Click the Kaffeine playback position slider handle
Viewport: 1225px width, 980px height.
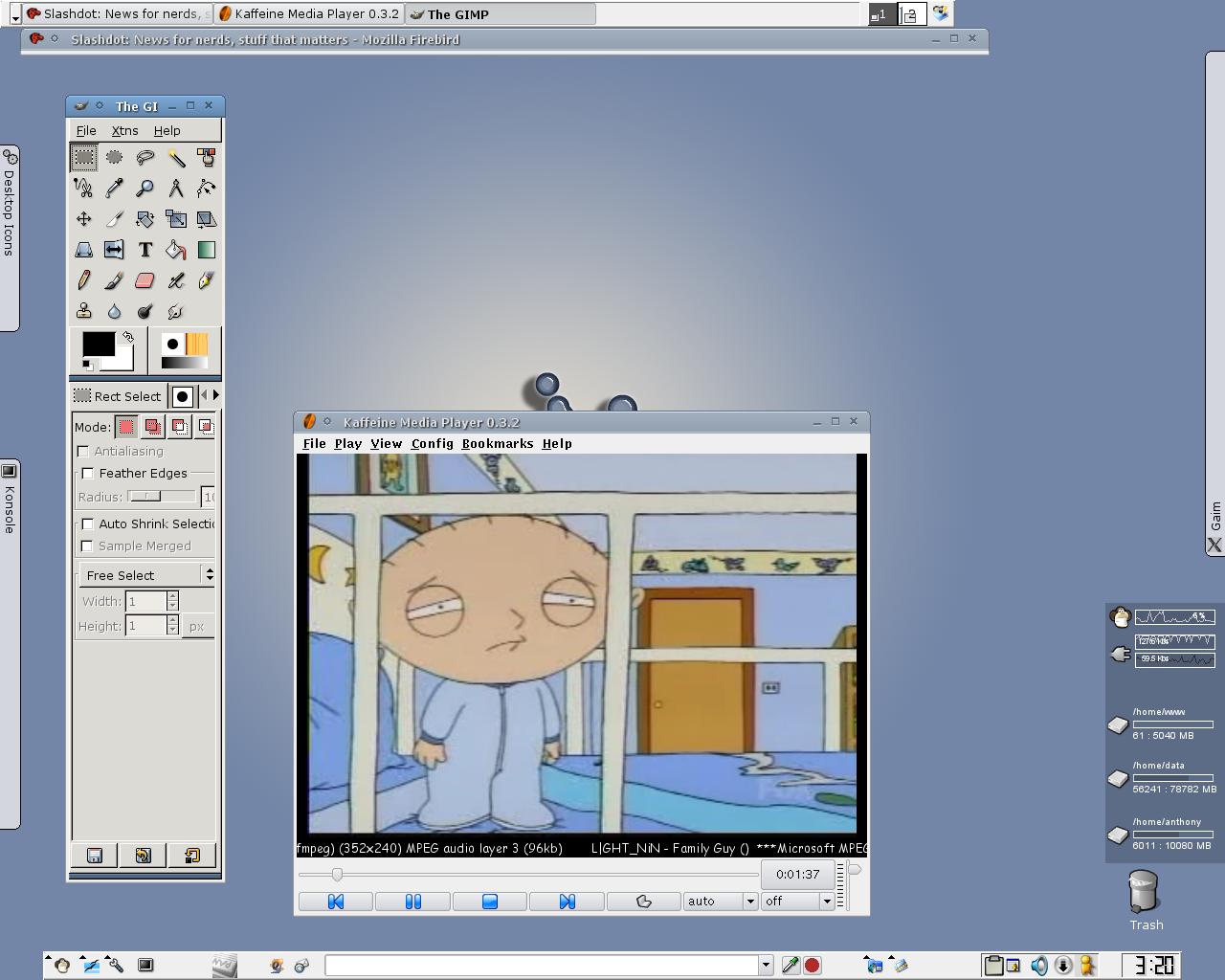(x=337, y=874)
